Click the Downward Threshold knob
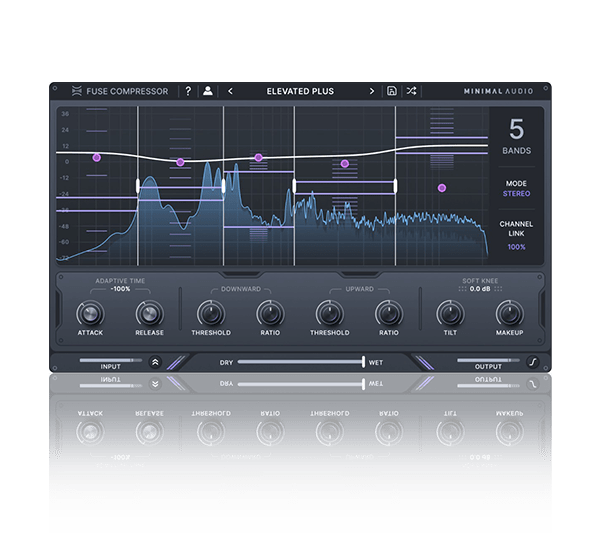The image size is (600, 543). tap(211, 313)
